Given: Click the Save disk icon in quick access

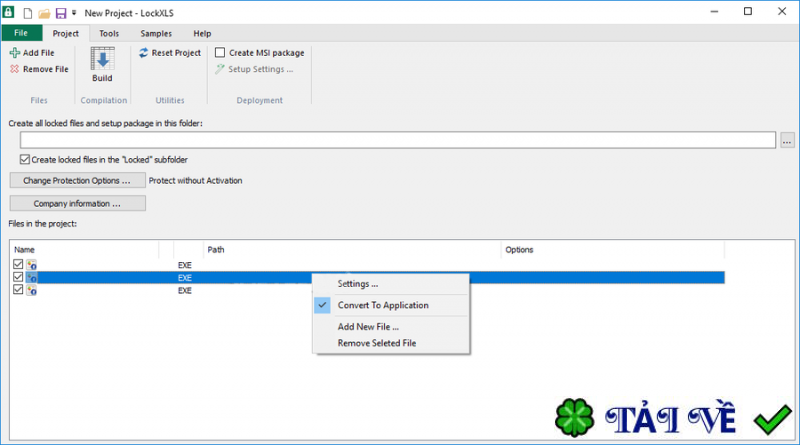Looking at the screenshot, I should 61,13.
